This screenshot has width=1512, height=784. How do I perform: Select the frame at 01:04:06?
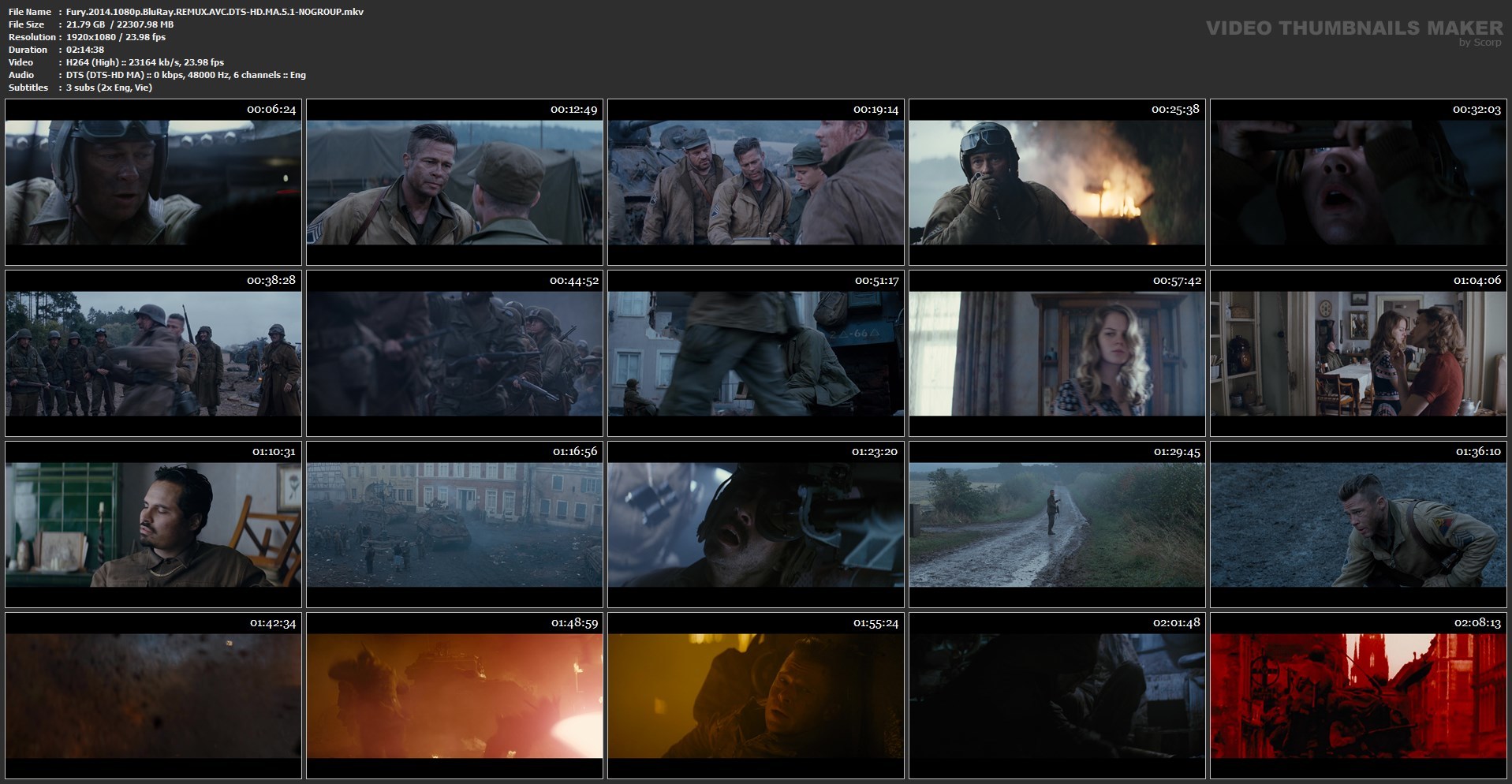pos(1358,353)
